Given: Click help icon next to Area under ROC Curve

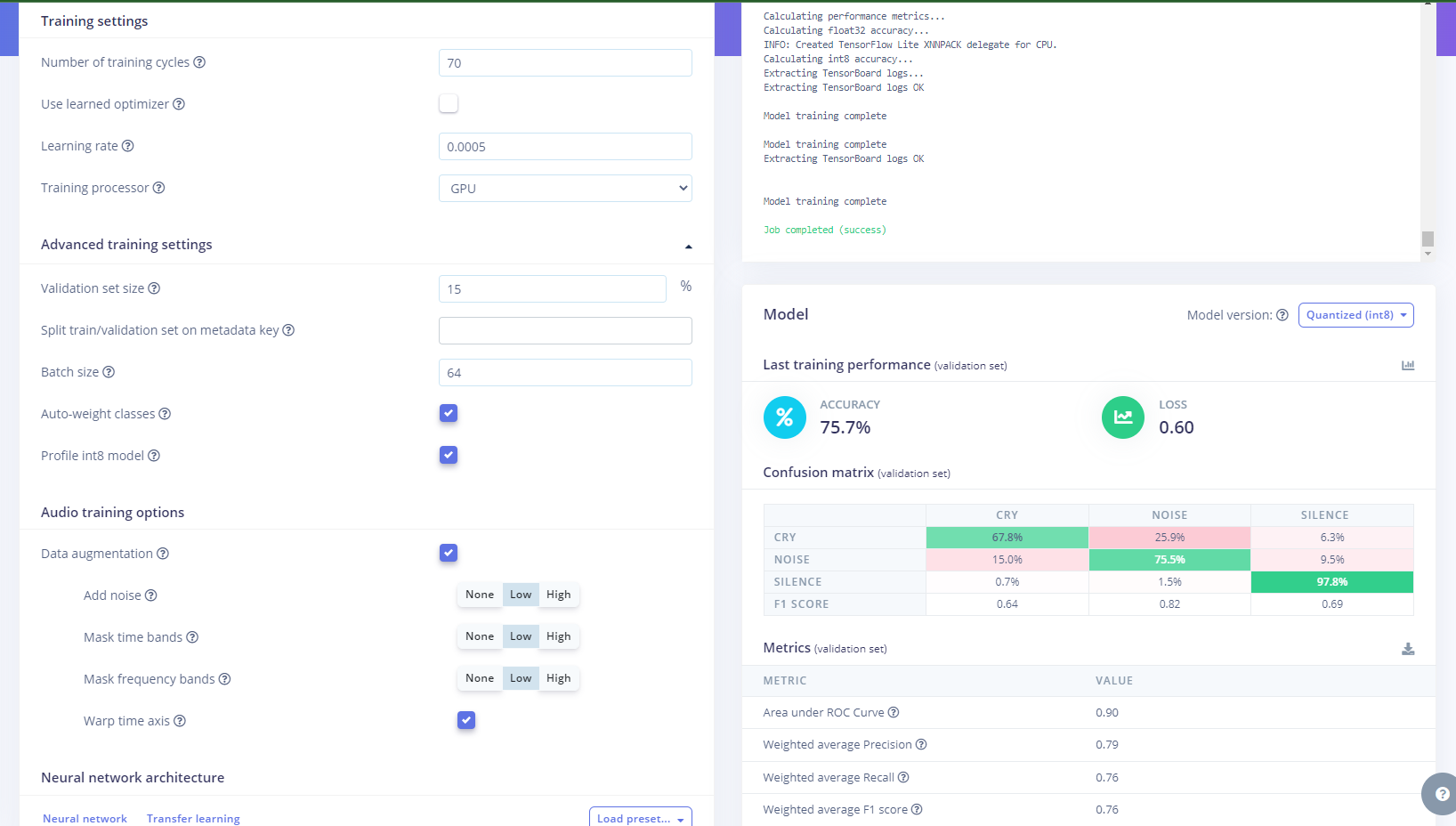Looking at the screenshot, I should click(894, 712).
